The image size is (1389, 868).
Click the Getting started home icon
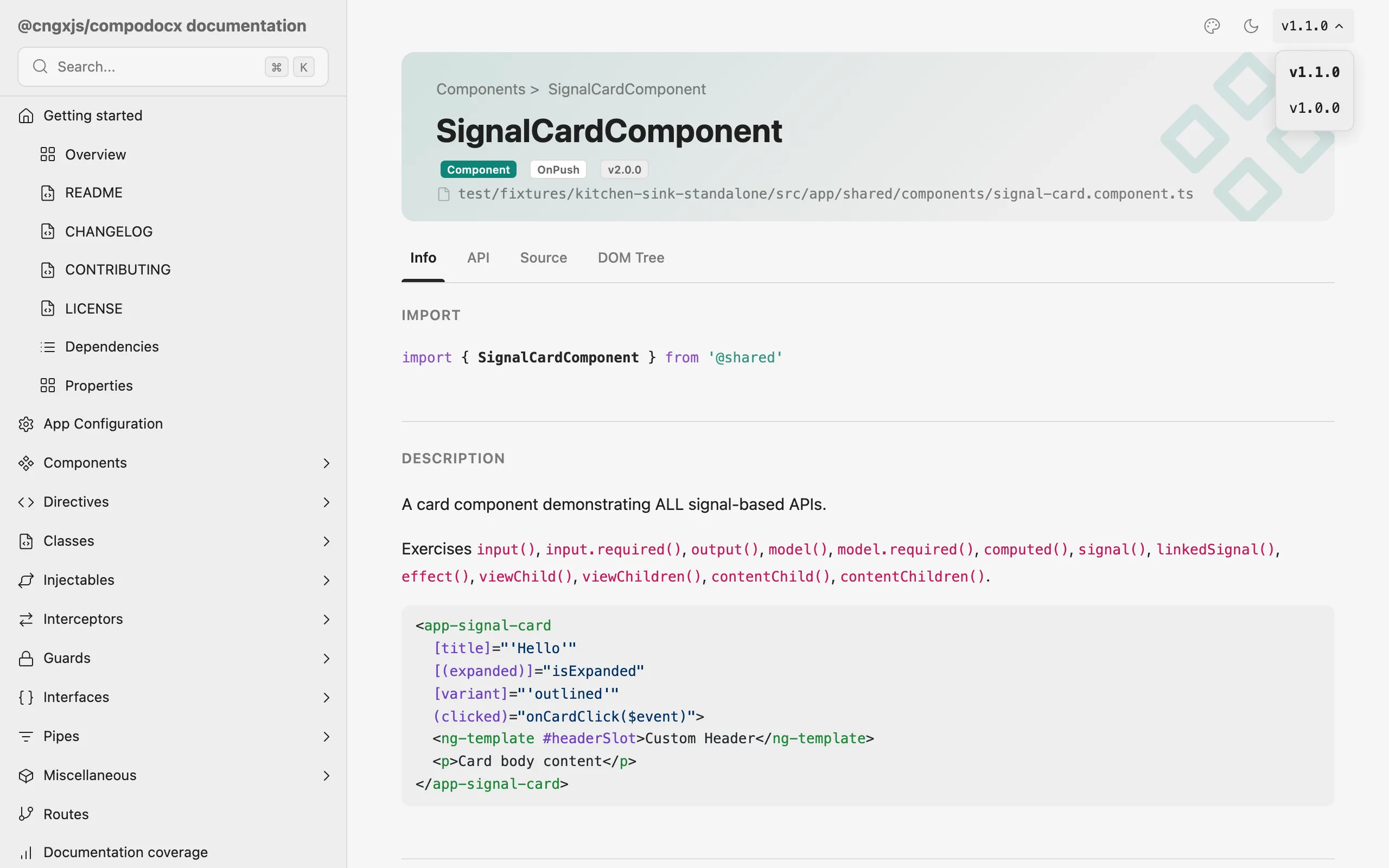[x=26, y=116]
